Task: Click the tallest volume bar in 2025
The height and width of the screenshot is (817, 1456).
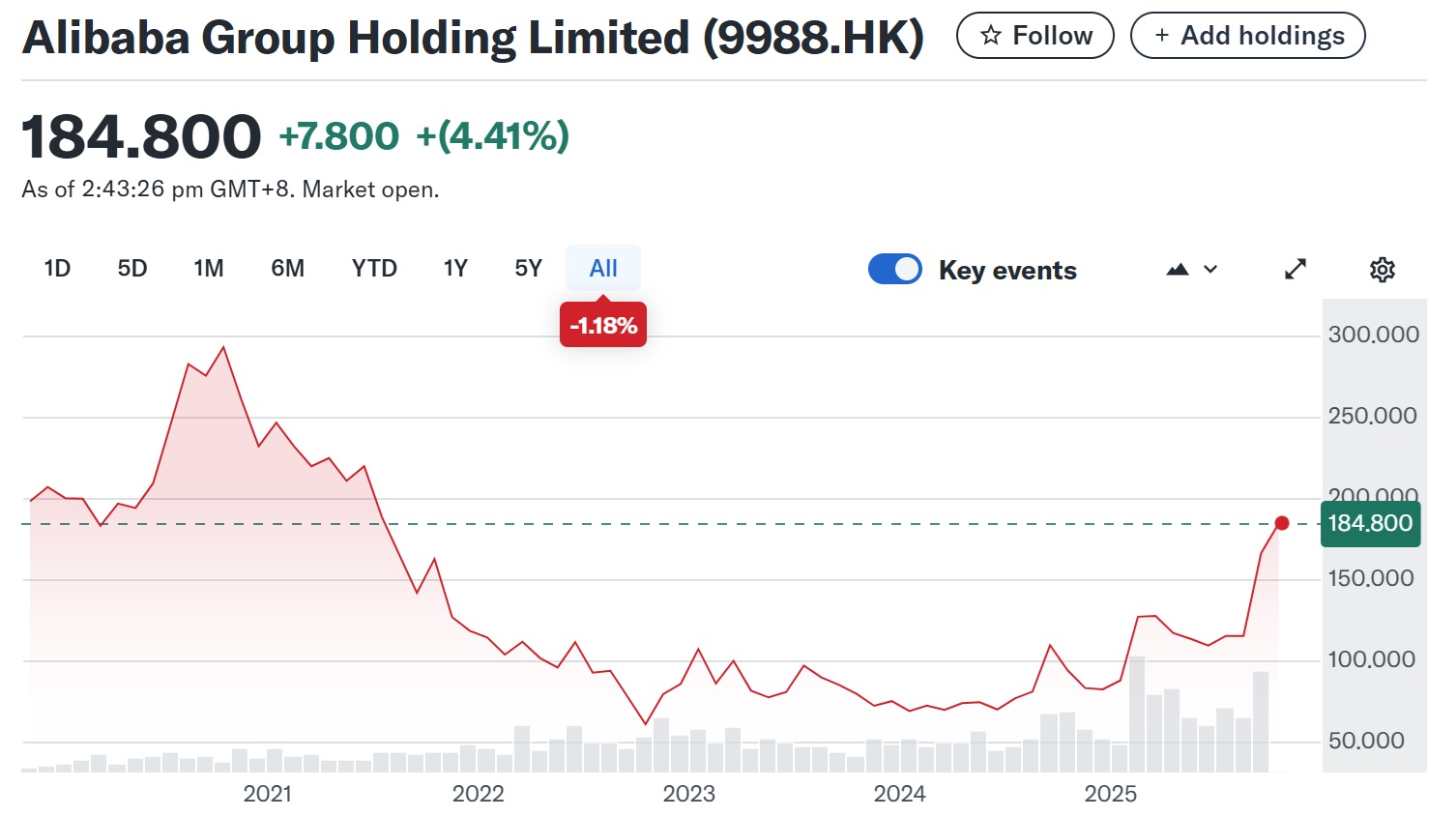Action: pyautogui.click(x=1137, y=714)
